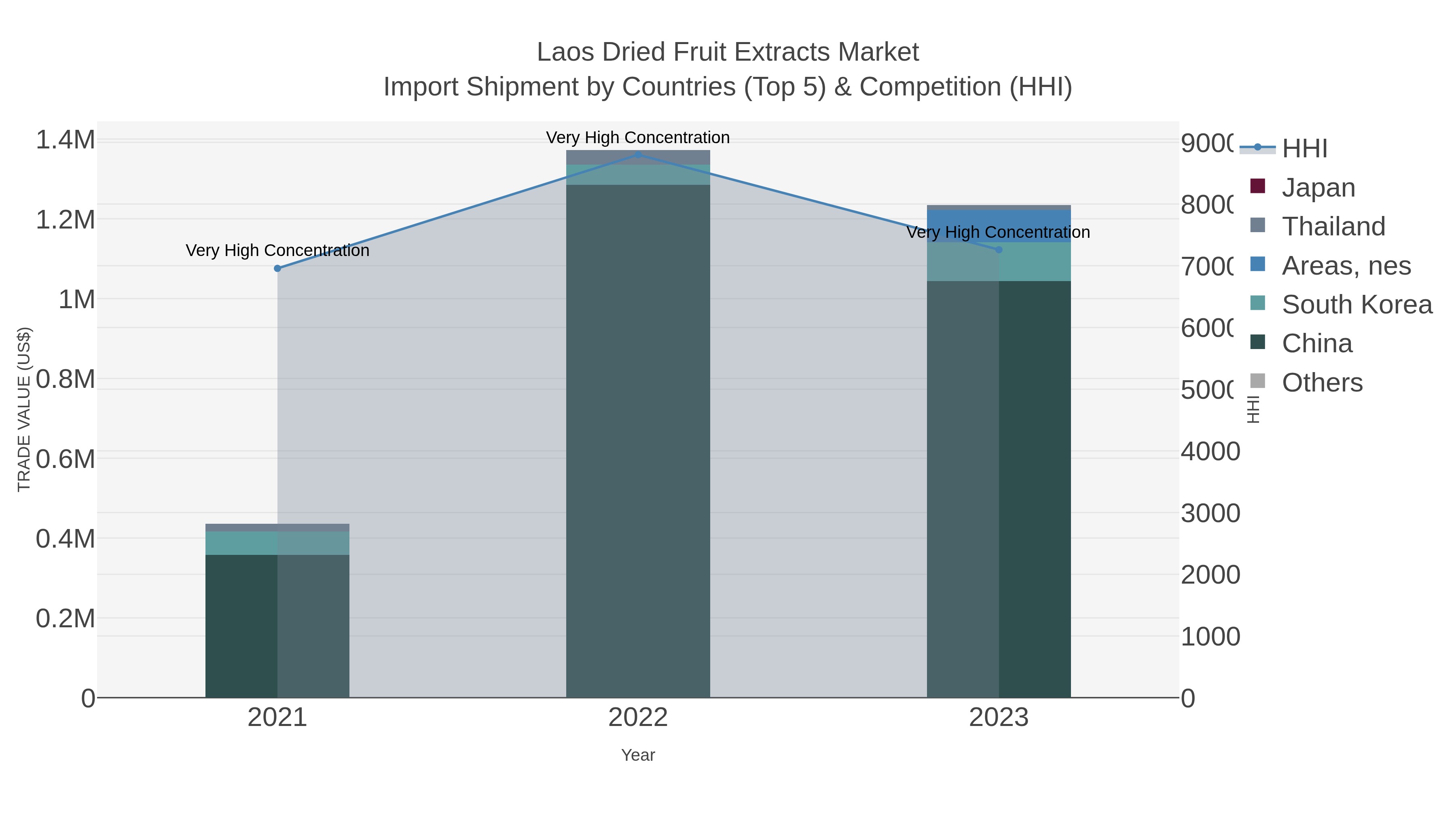Viewport: 1456px width, 819px height.
Task: Click the 2022 South Korea bar segment
Action: click(638, 175)
